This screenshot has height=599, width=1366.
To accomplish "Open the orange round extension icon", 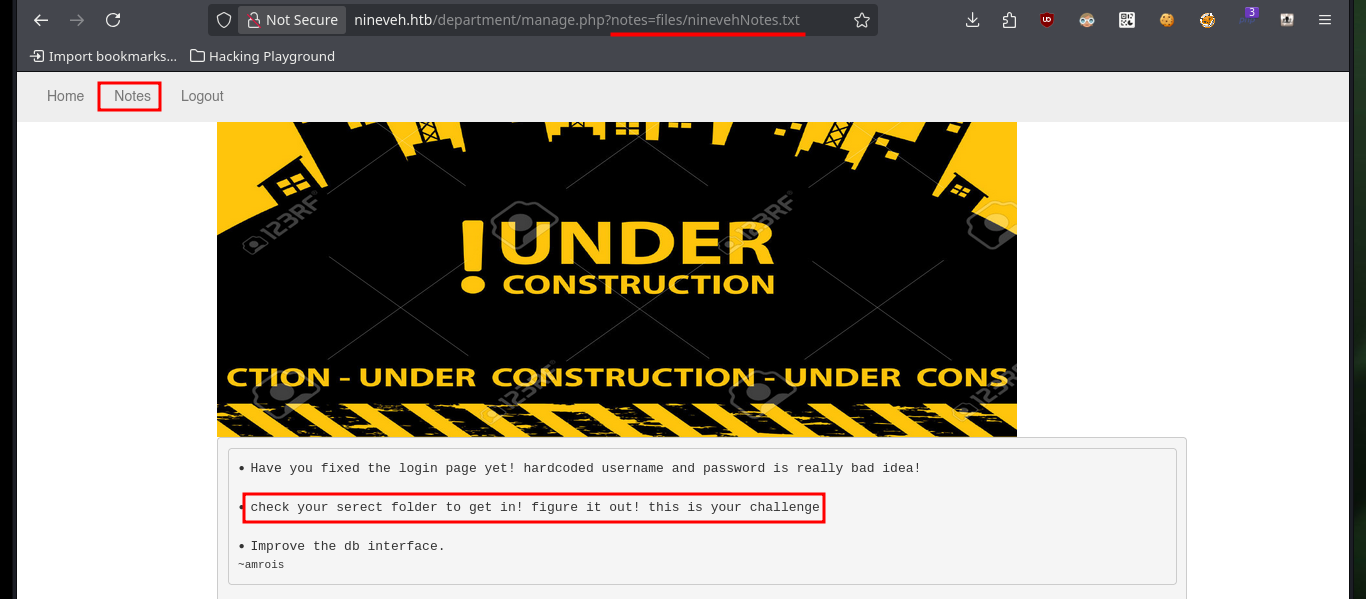I will [x=1207, y=20].
